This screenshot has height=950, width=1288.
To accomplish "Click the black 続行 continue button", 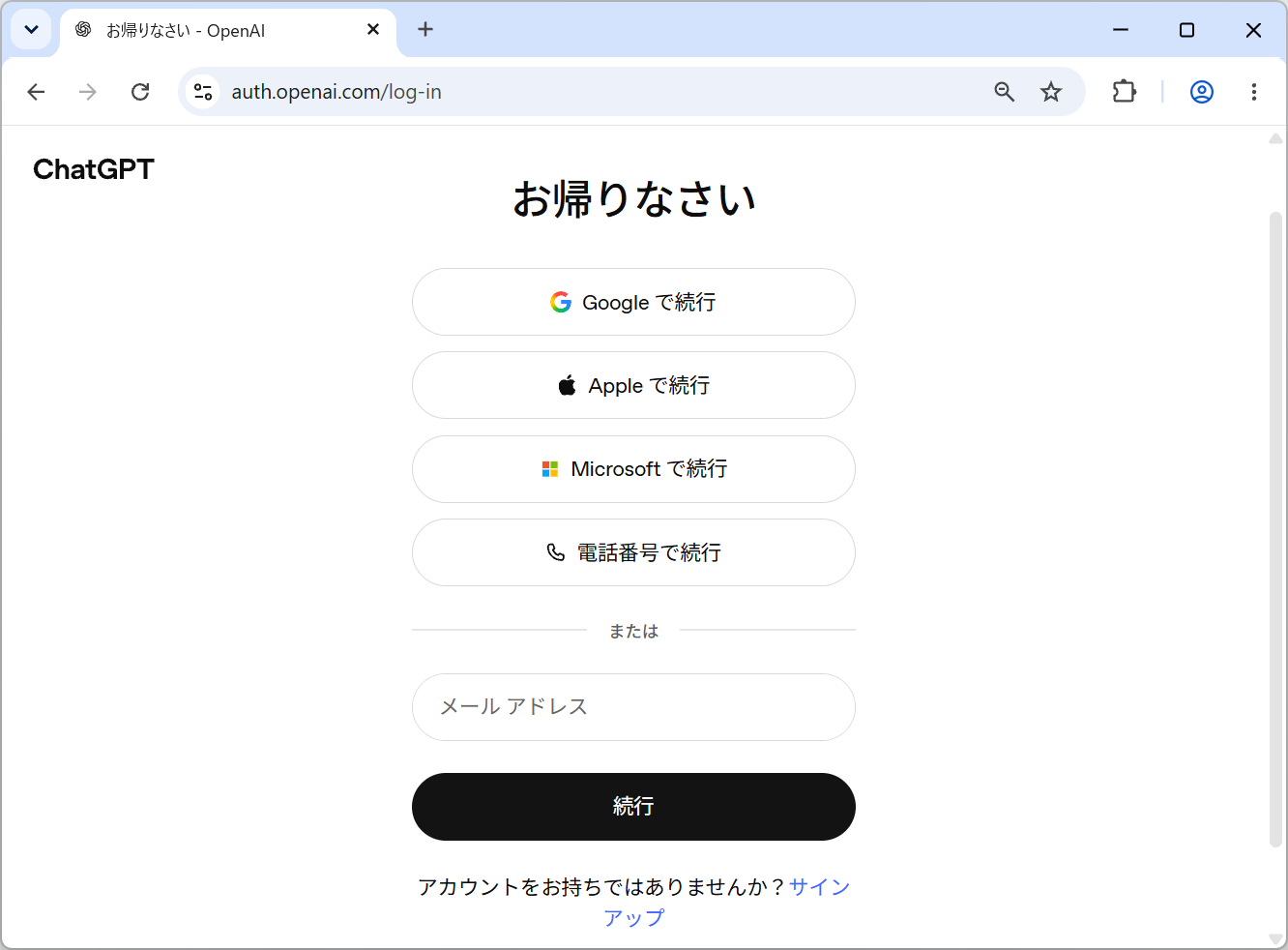I will pos(633,807).
